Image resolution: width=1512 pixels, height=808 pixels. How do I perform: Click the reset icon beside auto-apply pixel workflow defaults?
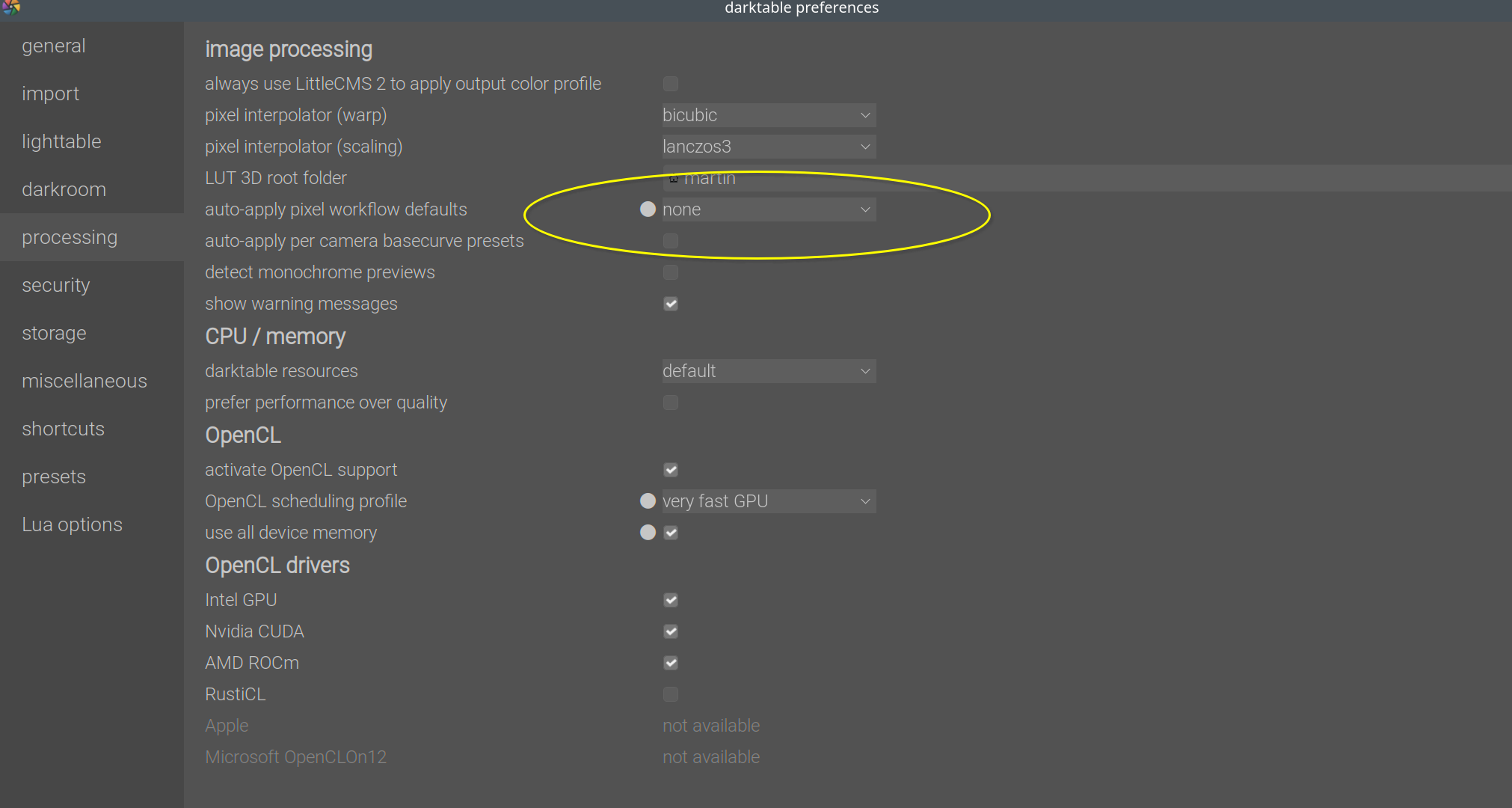coord(648,209)
